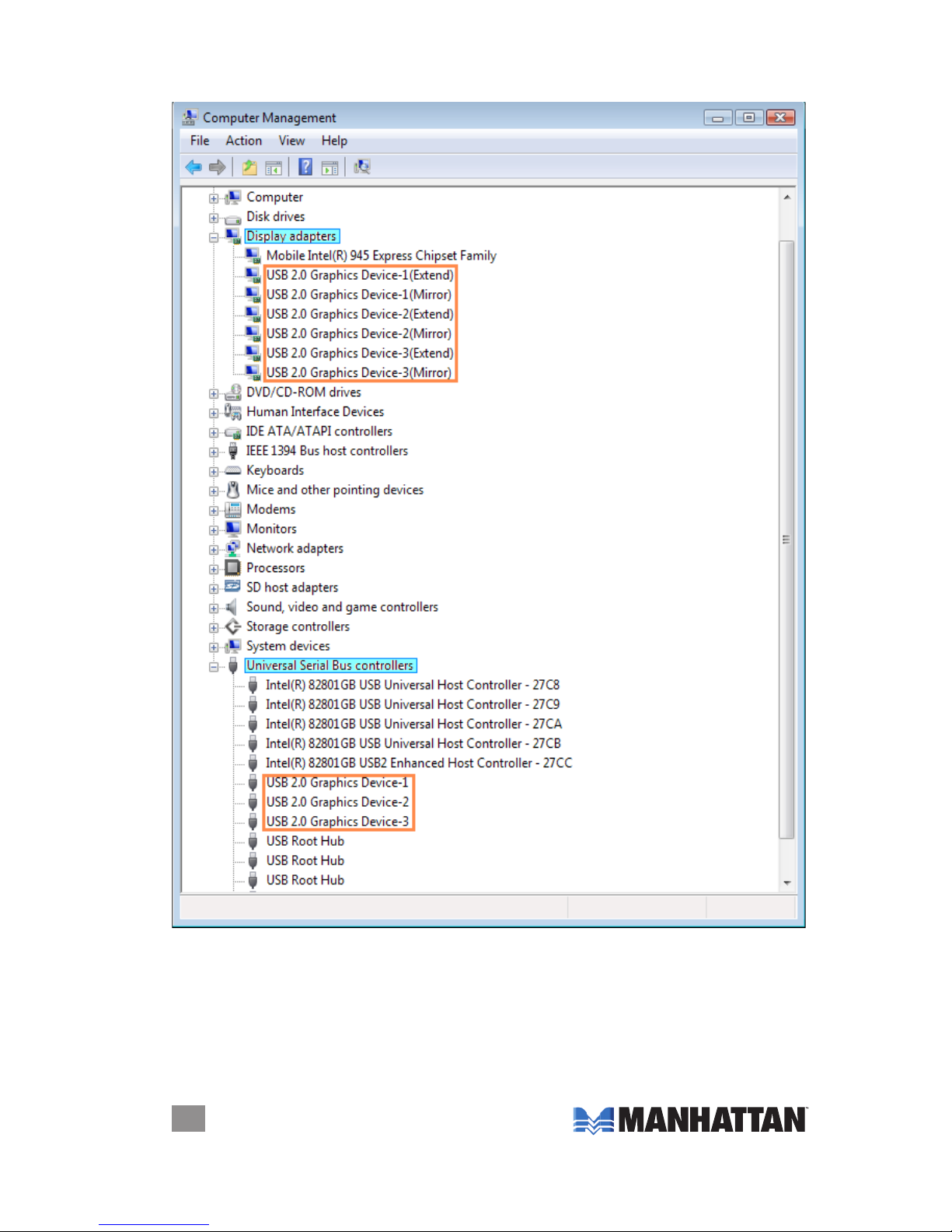Select USB 2.0 Graphics Device-2(Mirror)
This screenshot has height=1232, width=952.
pyautogui.click(x=359, y=333)
